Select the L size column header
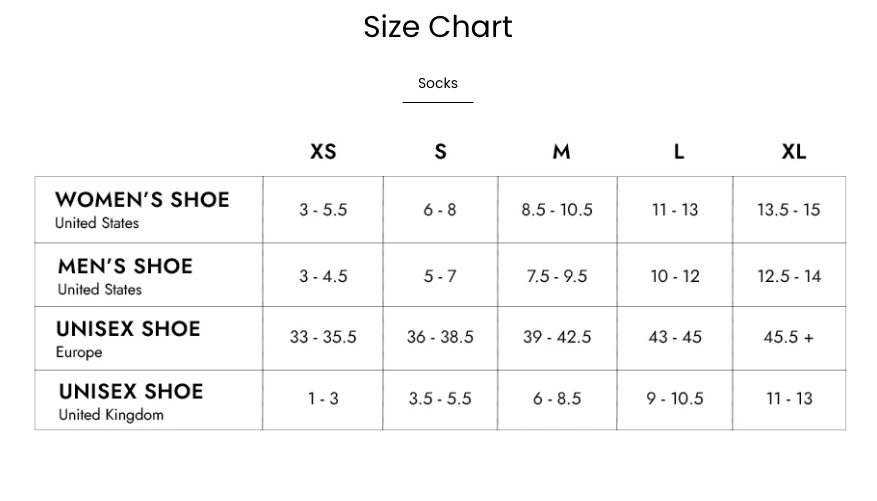This screenshot has height=501, width=877. pyautogui.click(x=678, y=152)
